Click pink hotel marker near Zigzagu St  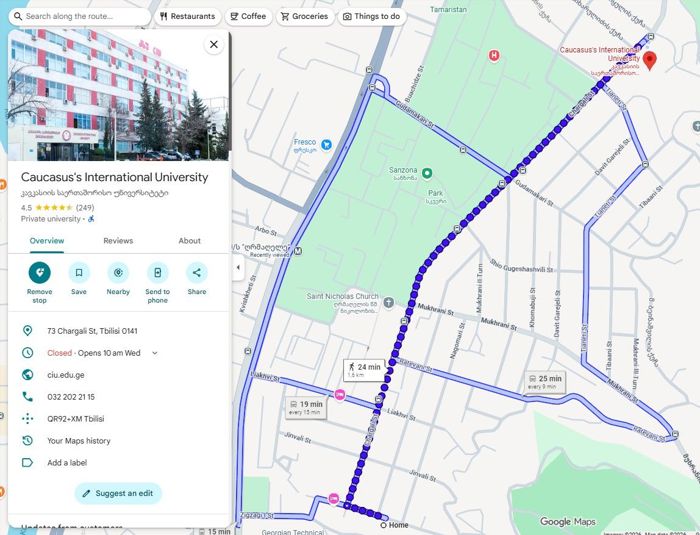[333, 498]
